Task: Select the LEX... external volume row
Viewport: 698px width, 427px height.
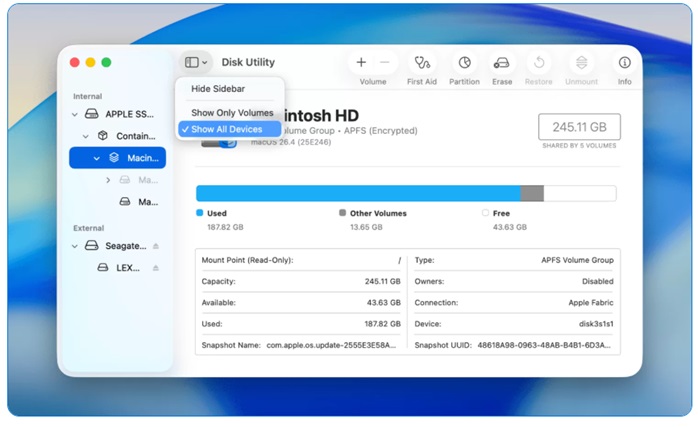Action: (118, 268)
